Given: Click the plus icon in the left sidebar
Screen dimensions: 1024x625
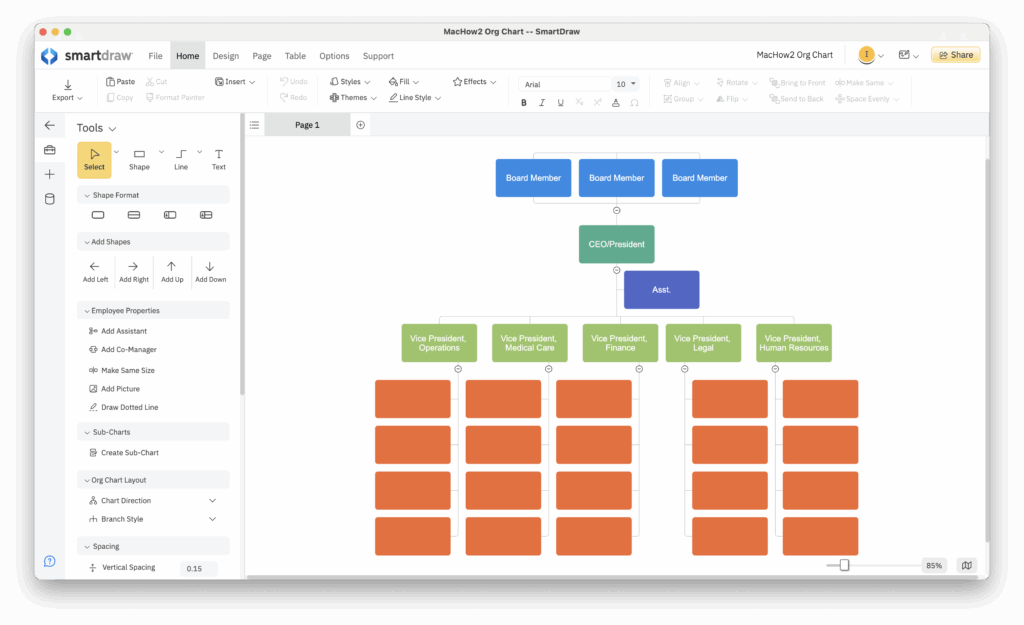Looking at the screenshot, I should tap(50, 174).
